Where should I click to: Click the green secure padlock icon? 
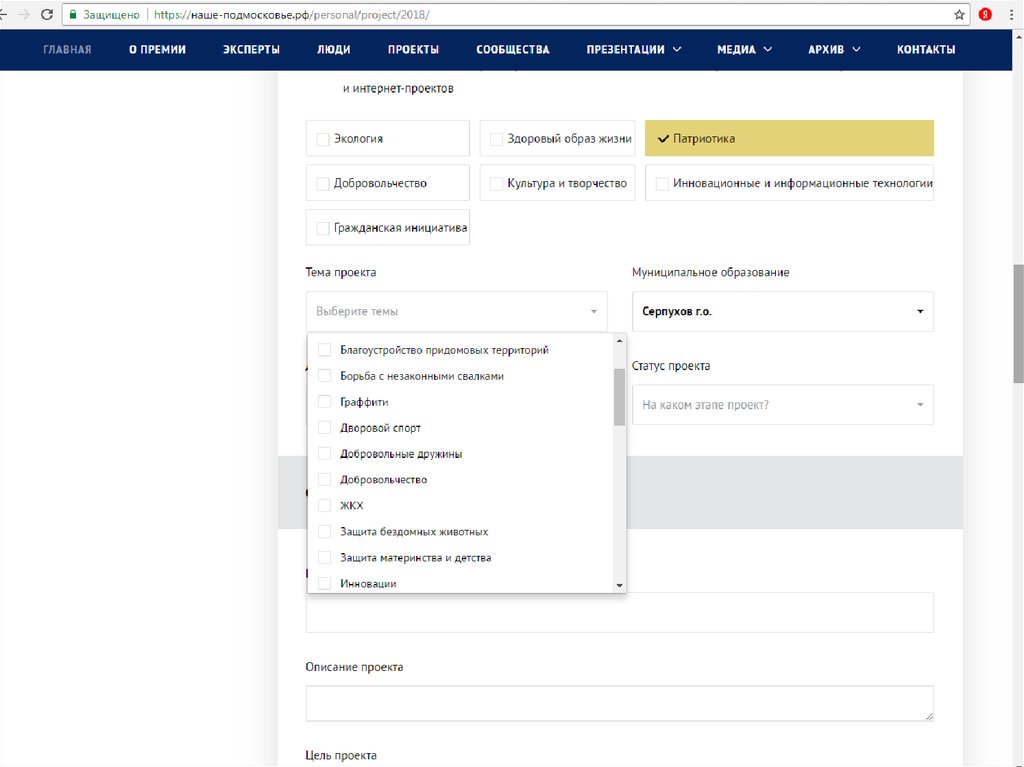click(x=73, y=16)
